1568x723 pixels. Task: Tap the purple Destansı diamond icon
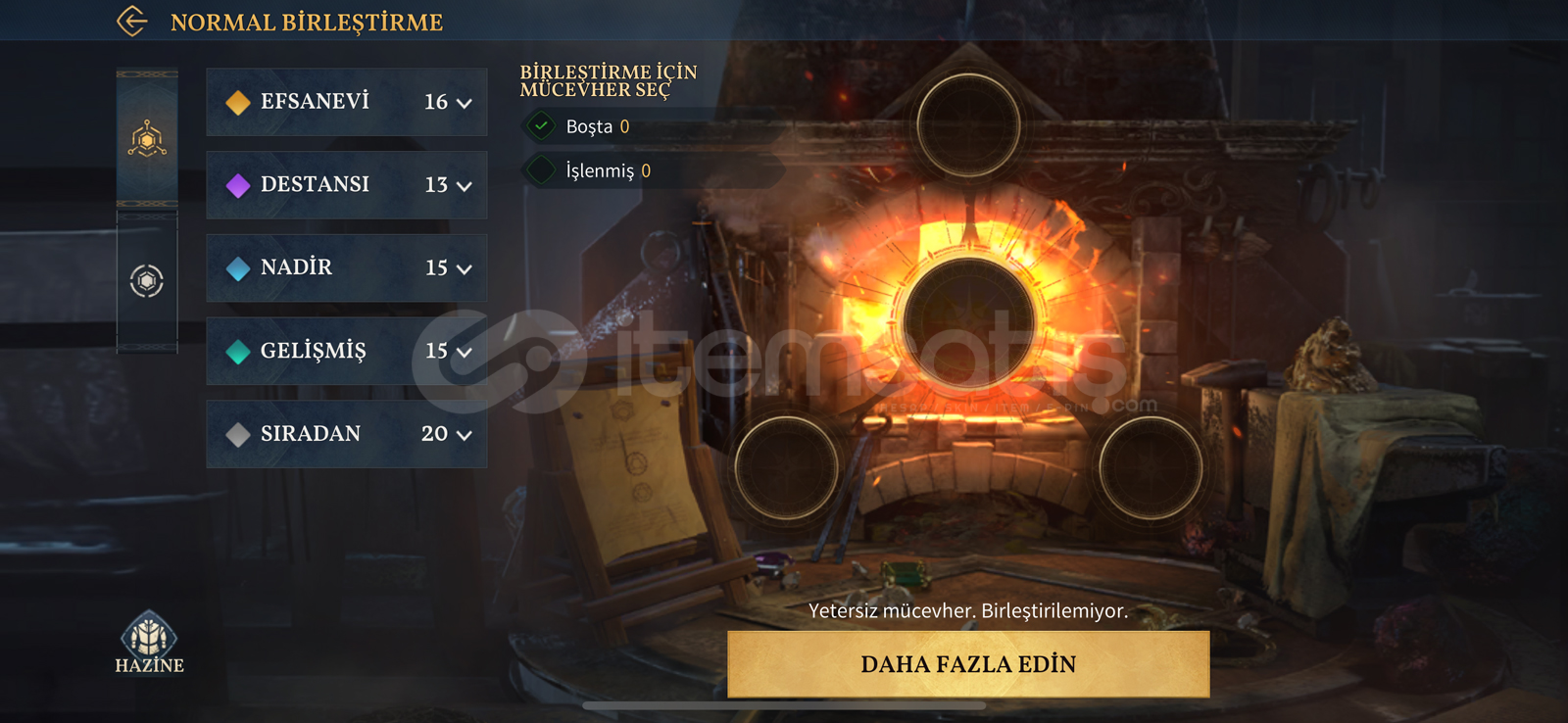238,185
